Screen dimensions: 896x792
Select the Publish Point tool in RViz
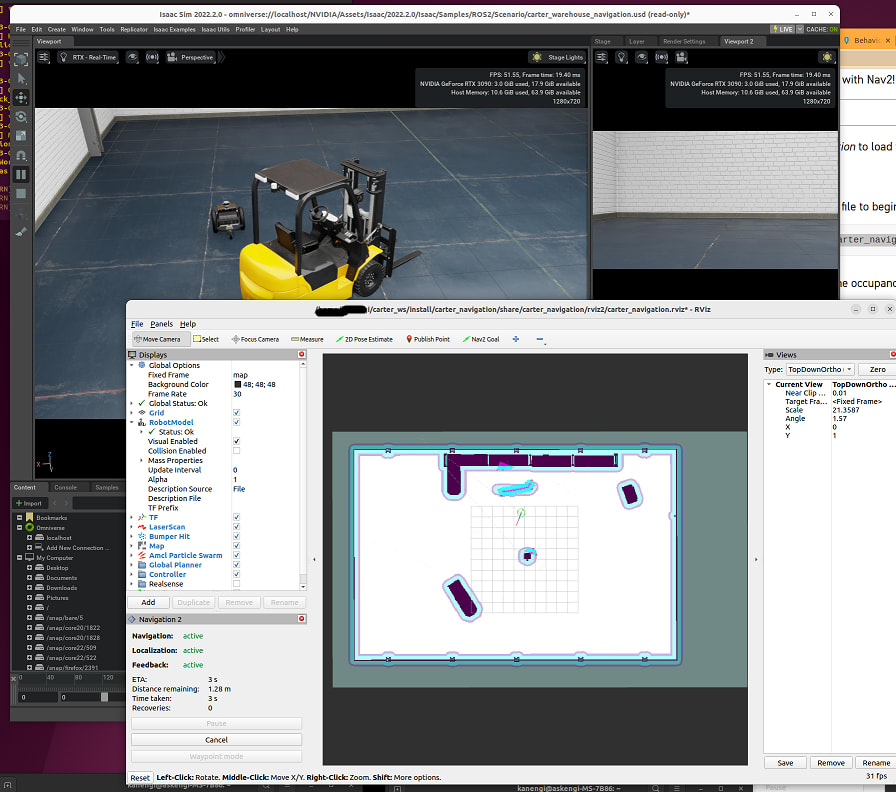428,339
